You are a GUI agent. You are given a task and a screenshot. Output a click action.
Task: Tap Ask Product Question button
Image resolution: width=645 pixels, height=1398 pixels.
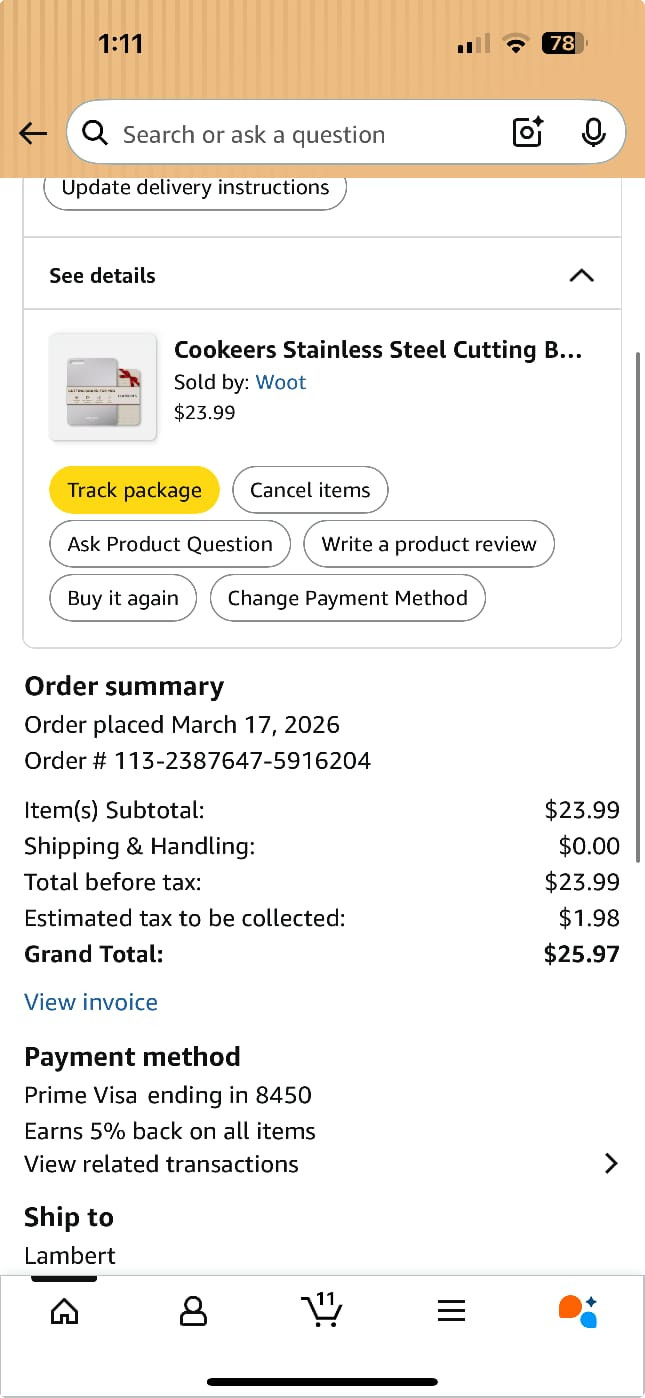pos(170,544)
